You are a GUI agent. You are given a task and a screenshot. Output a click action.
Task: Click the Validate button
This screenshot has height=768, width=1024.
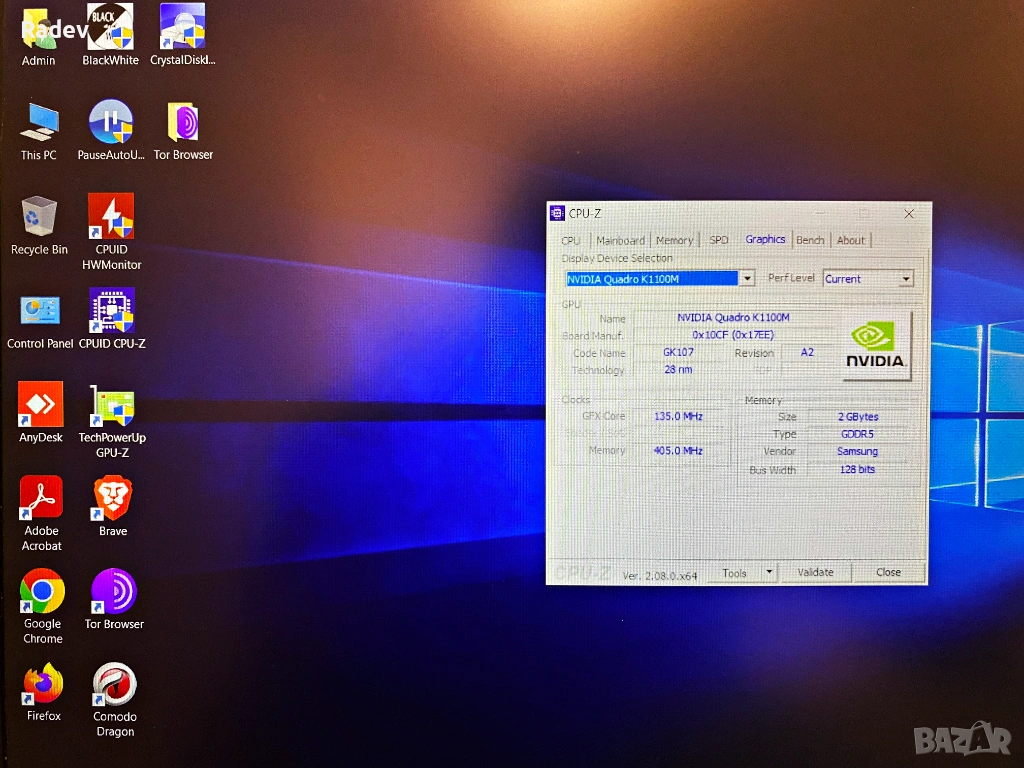click(815, 573)
